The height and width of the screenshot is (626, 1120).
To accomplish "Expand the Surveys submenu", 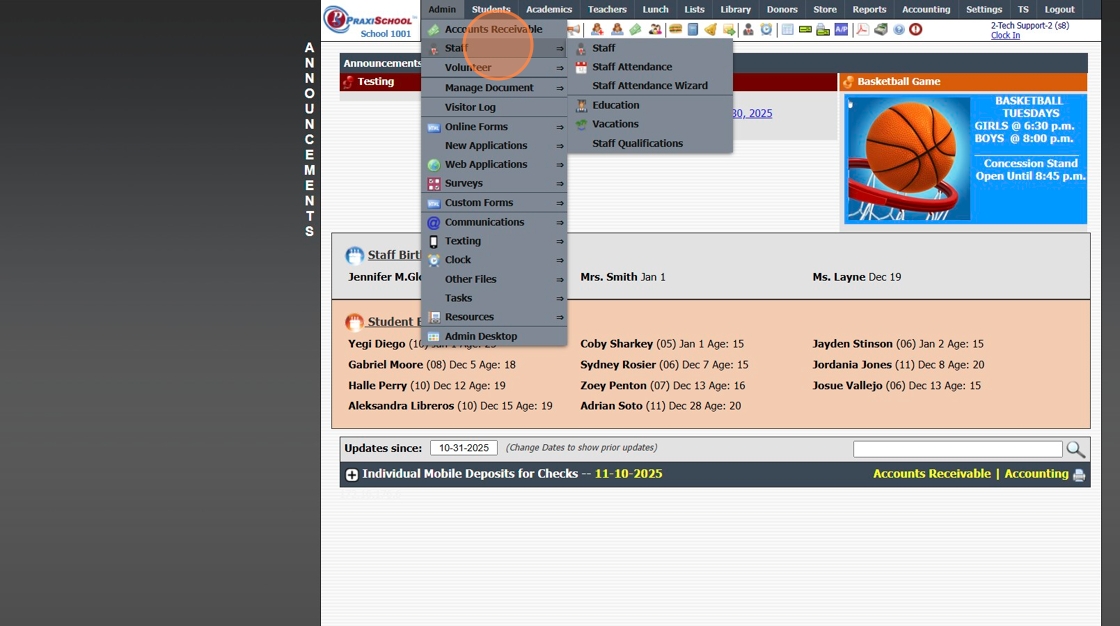I will [494, 183].
